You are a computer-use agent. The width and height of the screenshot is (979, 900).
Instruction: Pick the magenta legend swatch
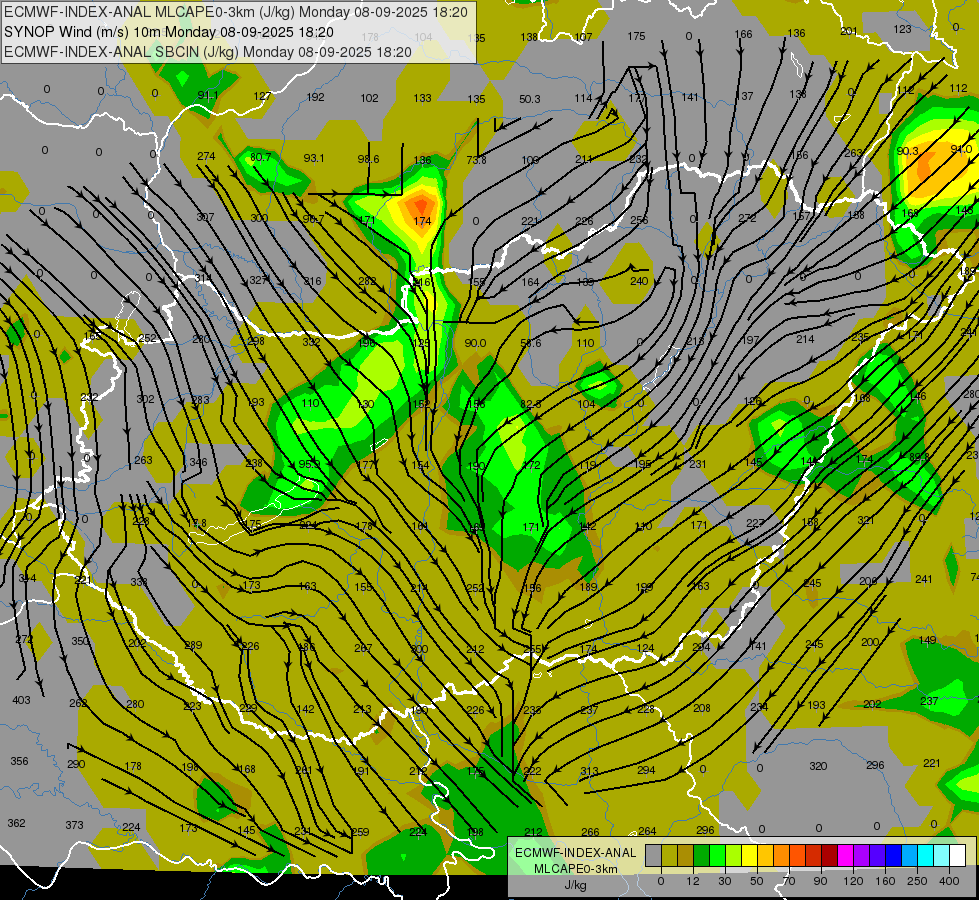[846, 855]
